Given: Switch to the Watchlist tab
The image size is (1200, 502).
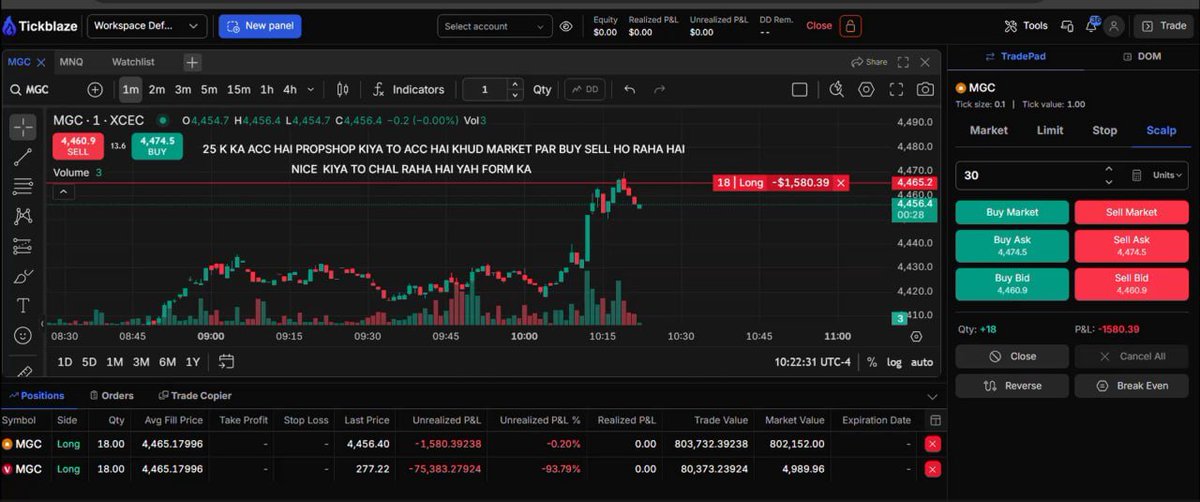Looking at the screenshot, I should point(133,62).
